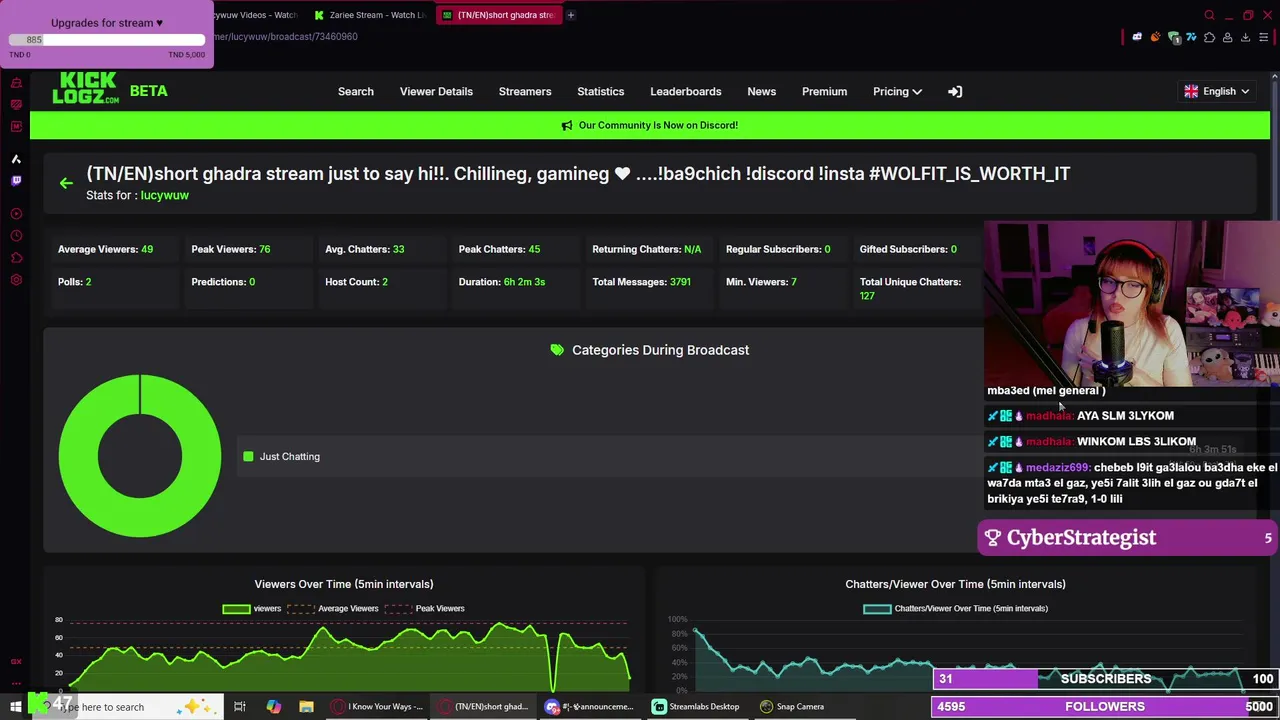
Task: Click the KickLogz logo
Action: click(86, 88)
